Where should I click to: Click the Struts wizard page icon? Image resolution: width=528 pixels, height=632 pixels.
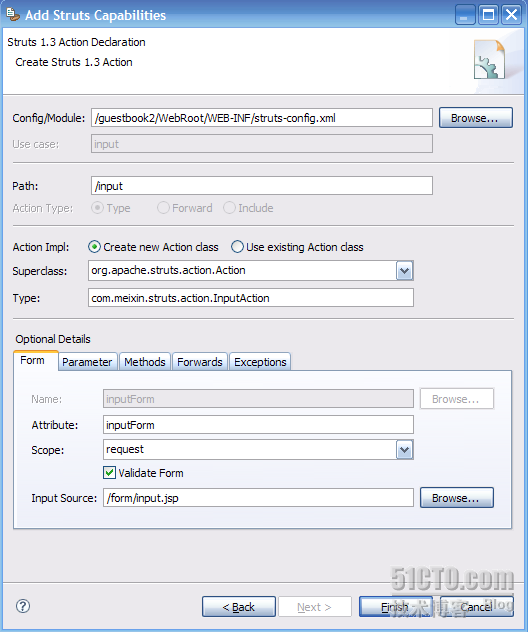(489, 60)
